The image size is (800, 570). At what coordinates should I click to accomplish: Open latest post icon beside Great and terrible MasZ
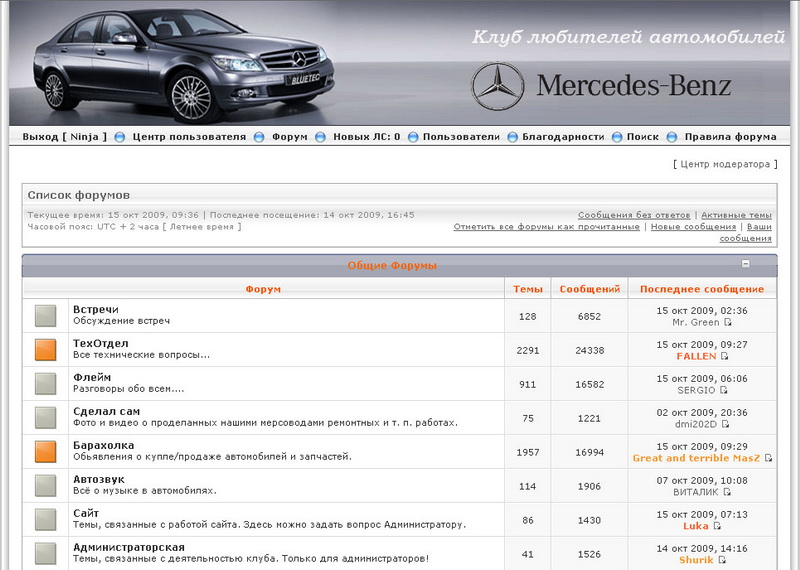click(x=768, y=458)
